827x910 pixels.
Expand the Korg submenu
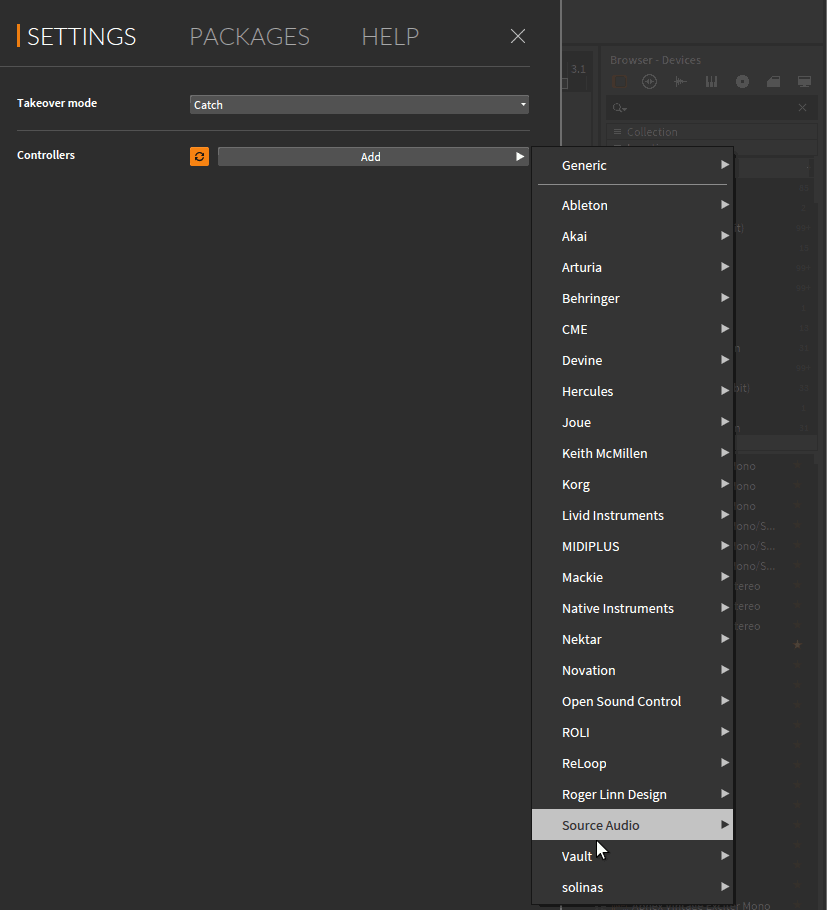(x=633, y=485)
